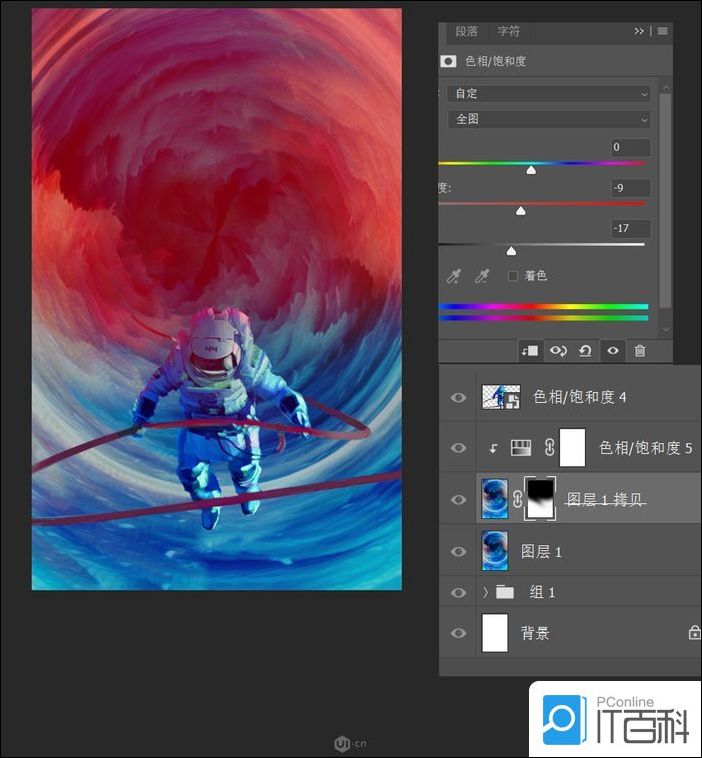Screen dimensions: 702x758
Task: Toggle visibility of 图层 1 layer
Action: (x=458, y=551)
